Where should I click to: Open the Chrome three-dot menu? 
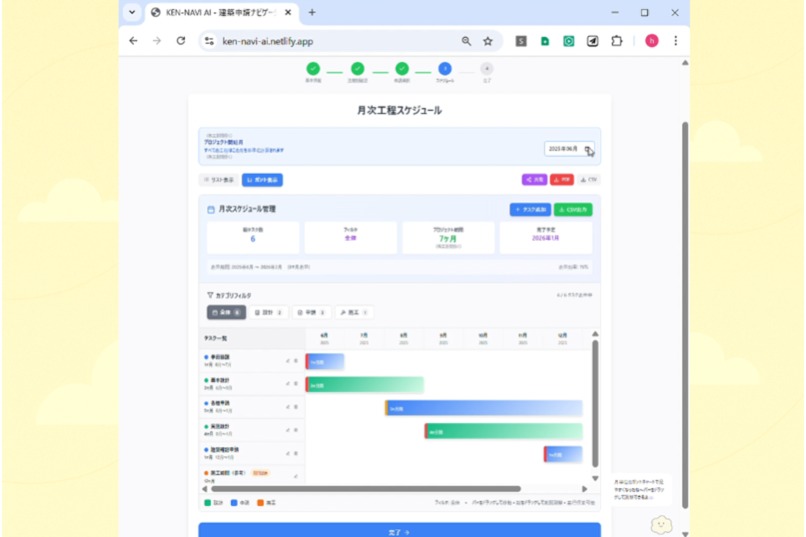click(675, 41)
